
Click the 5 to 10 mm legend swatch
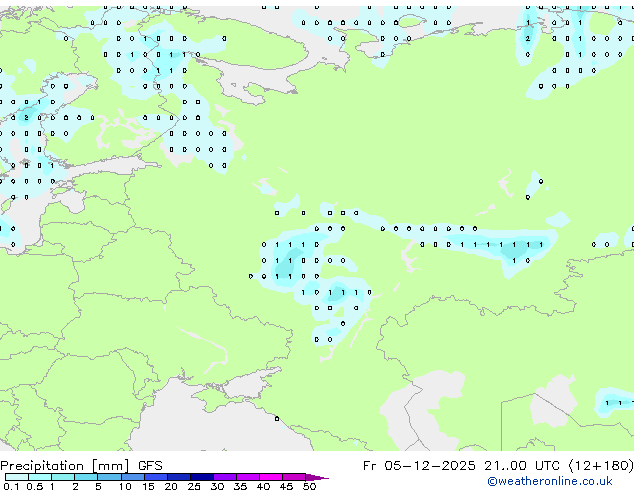[109, 477]
